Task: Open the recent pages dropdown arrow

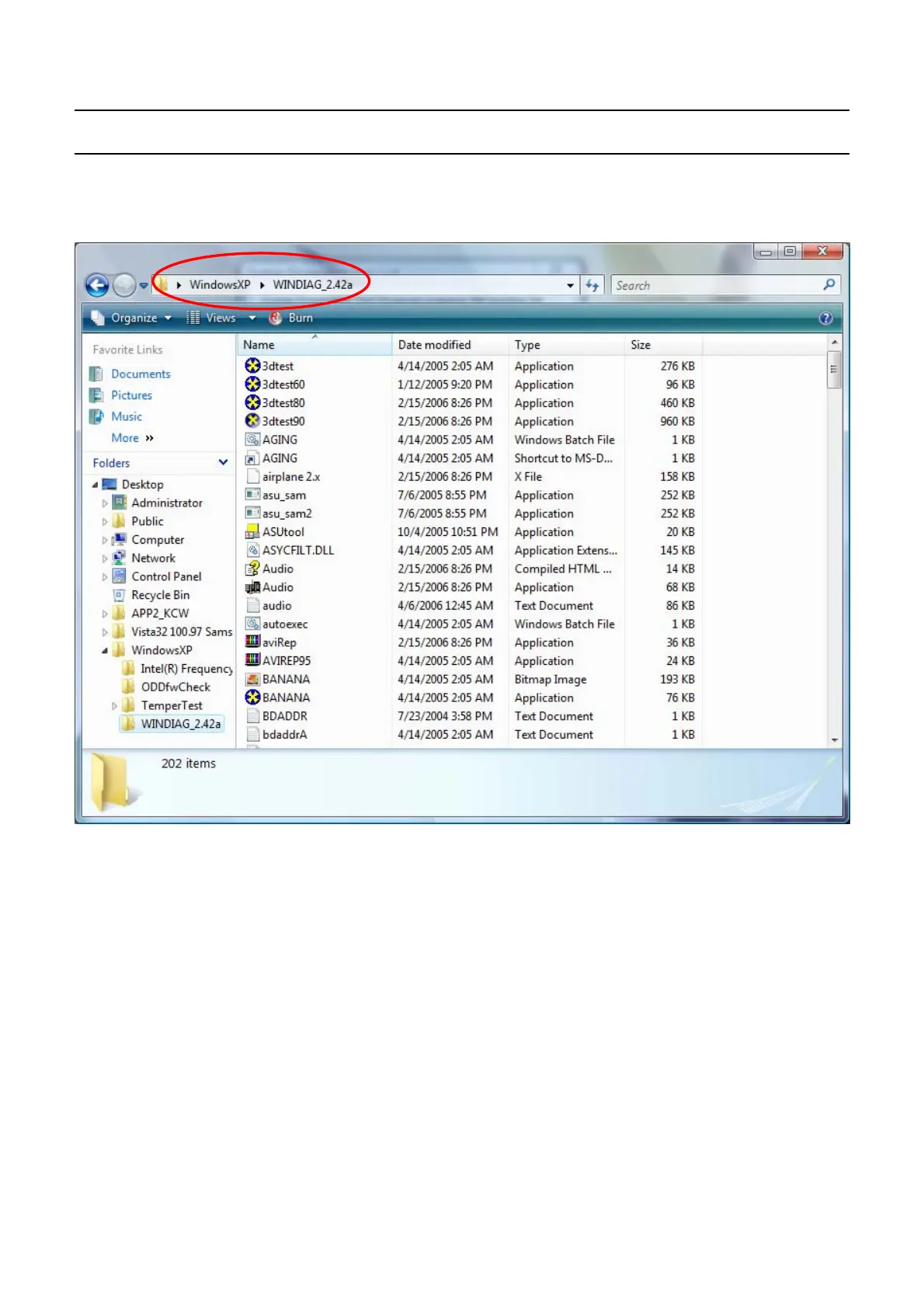Action: [x=144, y=286]
